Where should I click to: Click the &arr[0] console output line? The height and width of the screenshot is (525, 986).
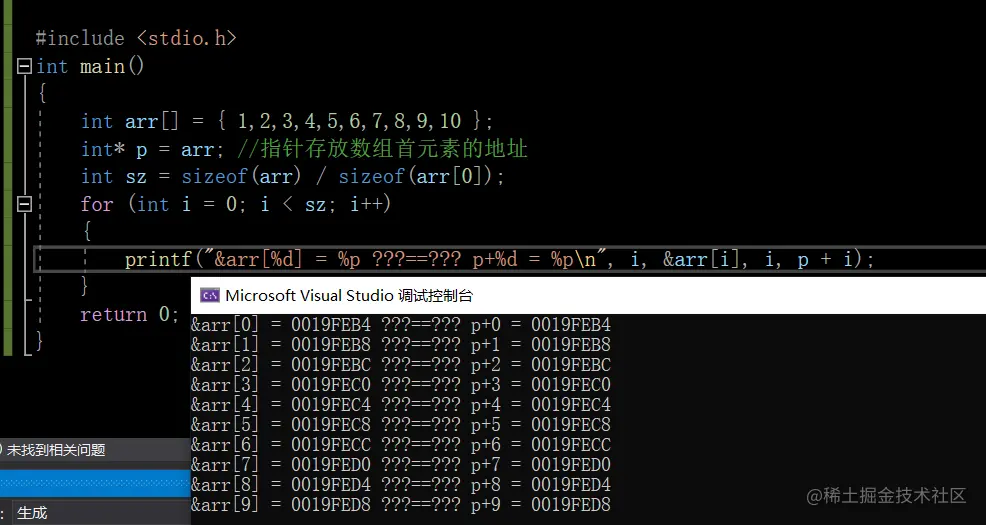pyautogui.click(x=401, y=324)
